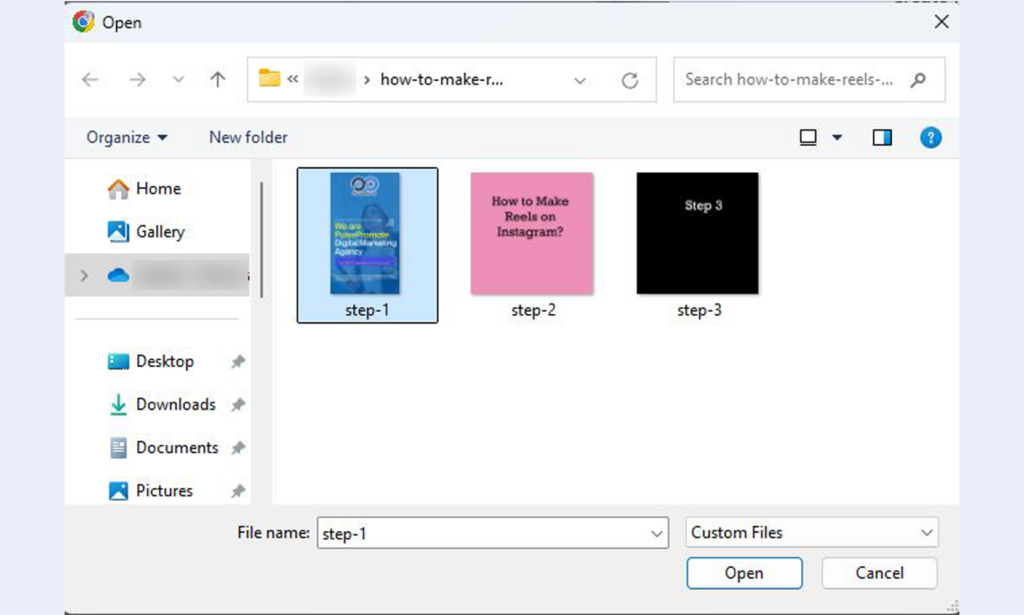1024x615 pixels.
Task: Click the Back navigation arrow
Action: [91, 80]
